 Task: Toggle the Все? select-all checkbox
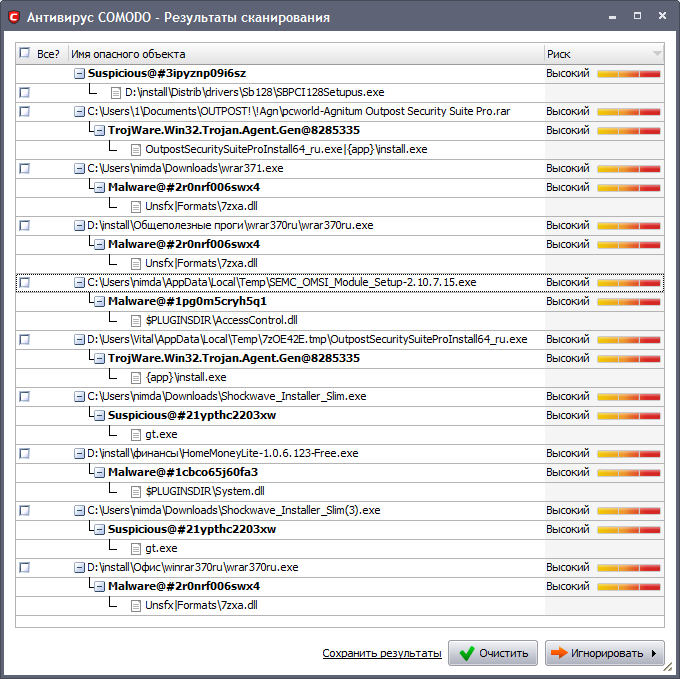point(25,53)
